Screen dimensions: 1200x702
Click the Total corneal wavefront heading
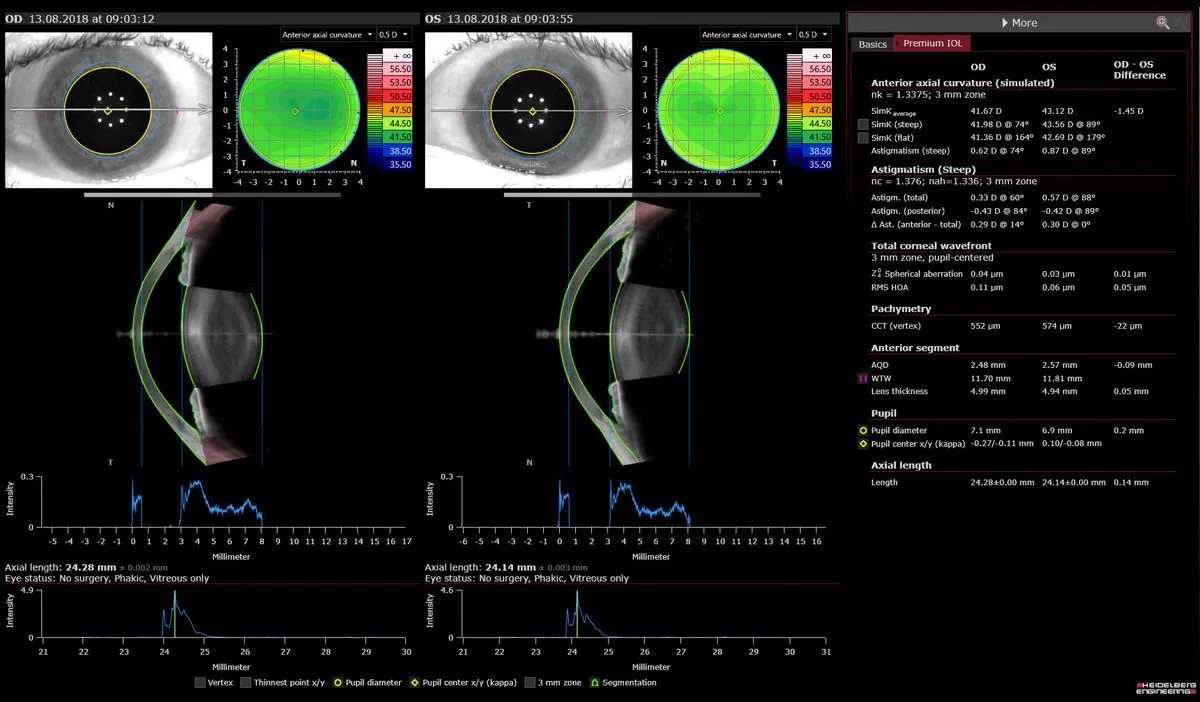931,246
